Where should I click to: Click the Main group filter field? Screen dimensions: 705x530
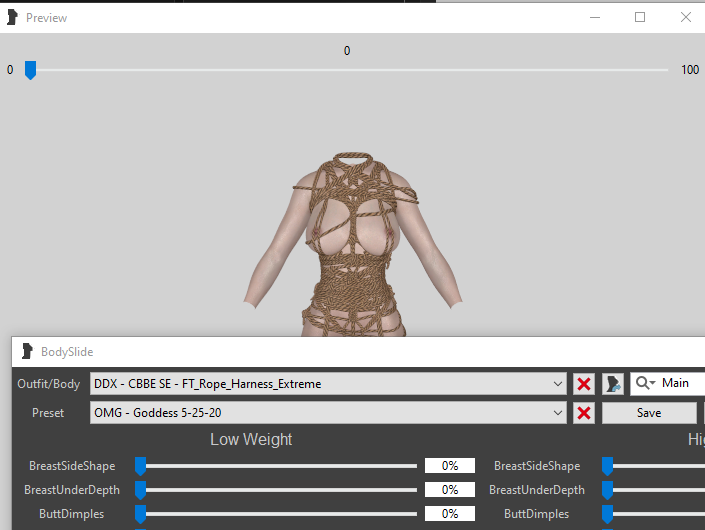668,383
